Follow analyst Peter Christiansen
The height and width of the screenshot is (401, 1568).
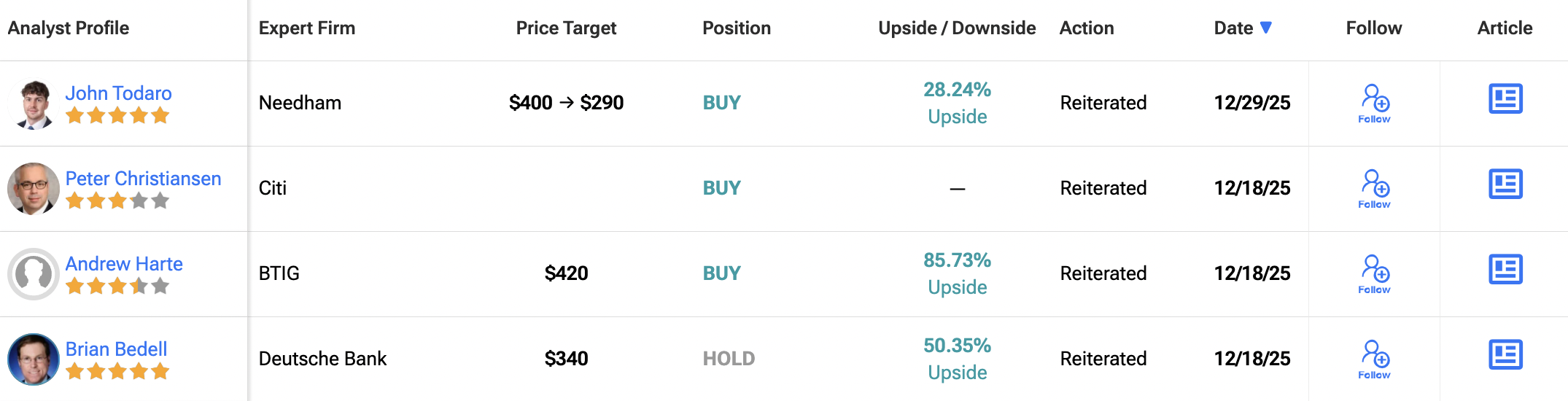1374,188
